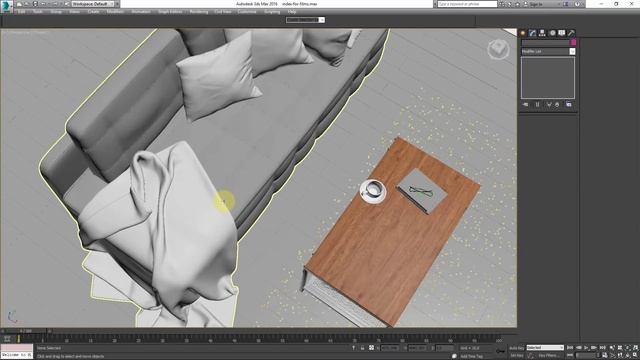This screenshot has height=360, width=640.
Task: Toggle Key Mode button
Action: coord(570,356)
